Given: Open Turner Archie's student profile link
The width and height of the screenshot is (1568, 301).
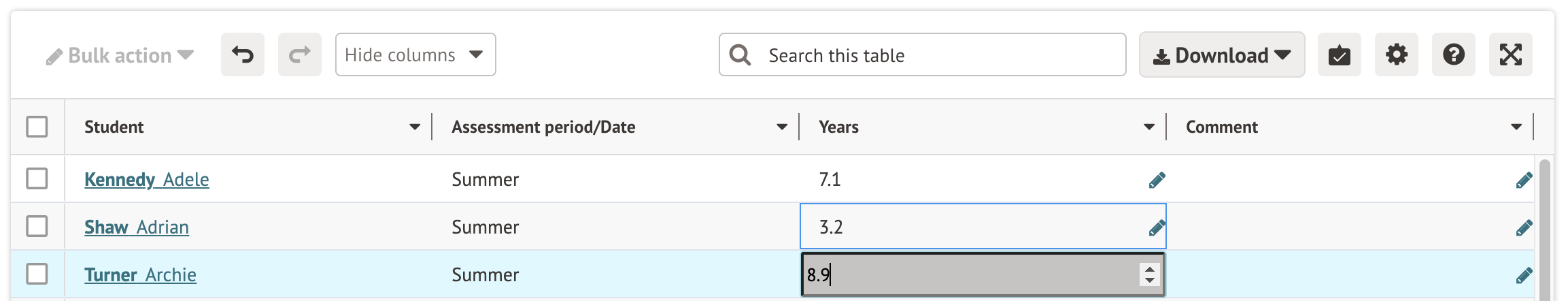Looking at the screenshot, I should point(140,275).
